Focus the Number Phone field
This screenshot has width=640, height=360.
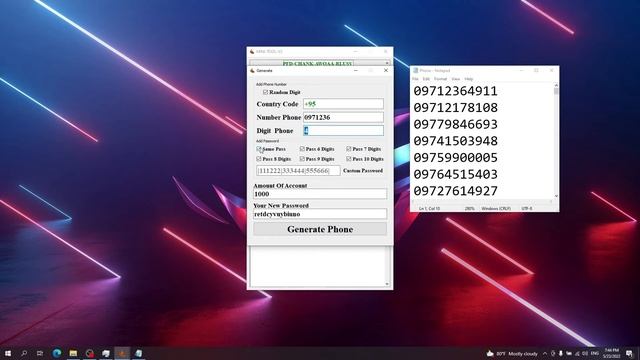(x=343, y=117)
